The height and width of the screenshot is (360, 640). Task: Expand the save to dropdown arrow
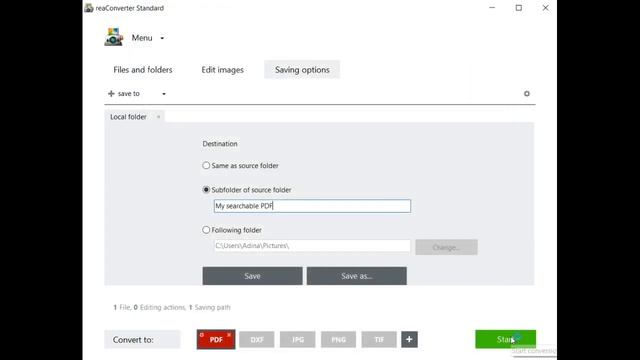(x=164, y=94)
